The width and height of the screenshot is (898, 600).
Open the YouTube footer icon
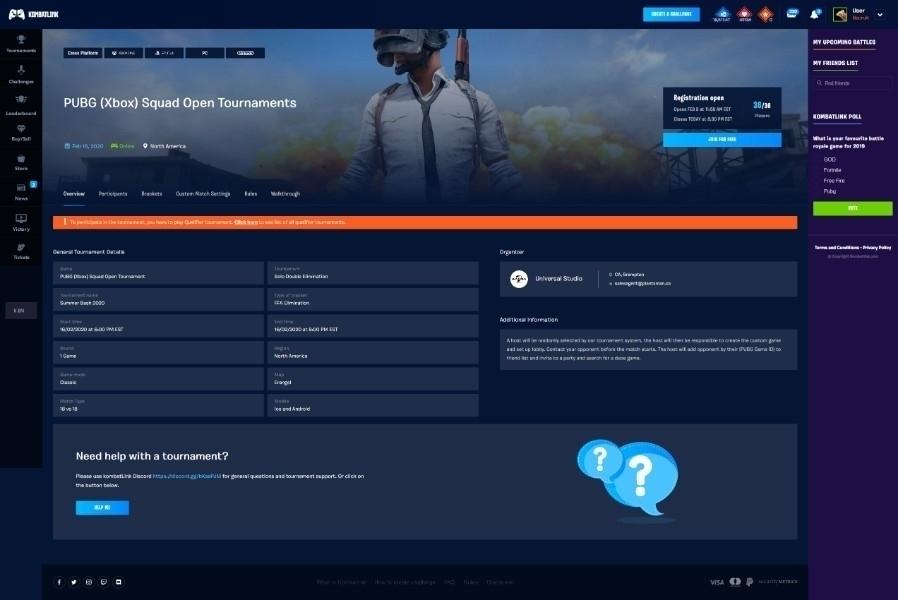coord(119,582)
